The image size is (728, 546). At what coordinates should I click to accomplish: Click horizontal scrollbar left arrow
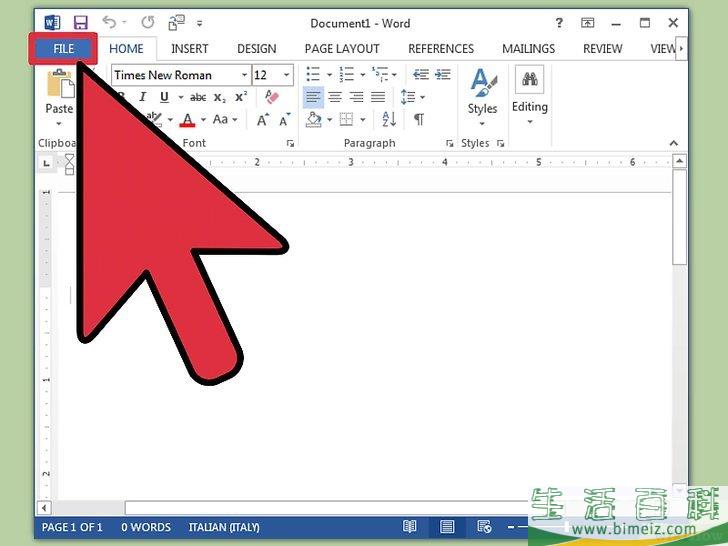click(x=44, y=508)
